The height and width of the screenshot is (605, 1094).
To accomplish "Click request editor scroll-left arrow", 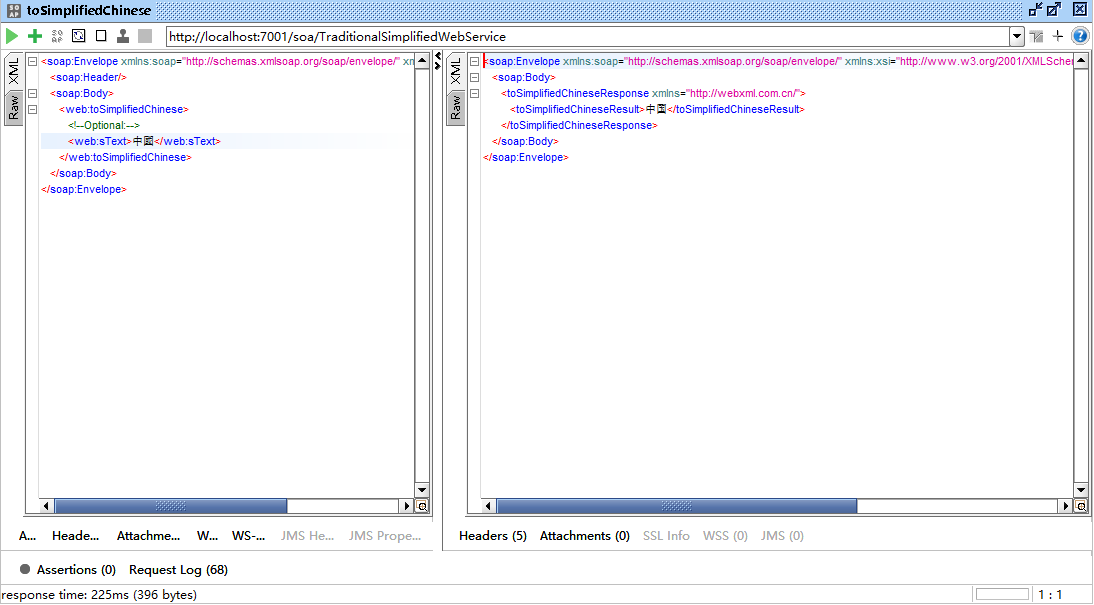I will pyautogui.click(x=47, y=506).
